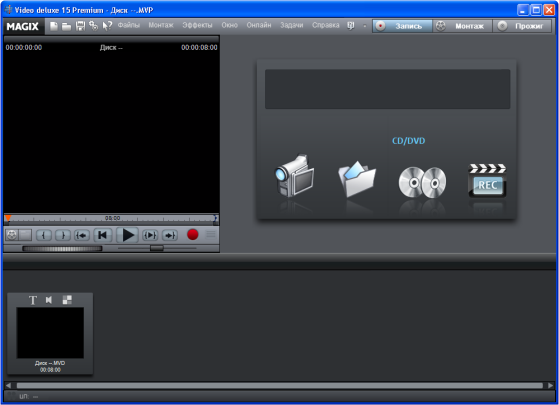559x405 pixels.
Task: Open the Эффекты menu
Action: (x=197, y=25)
